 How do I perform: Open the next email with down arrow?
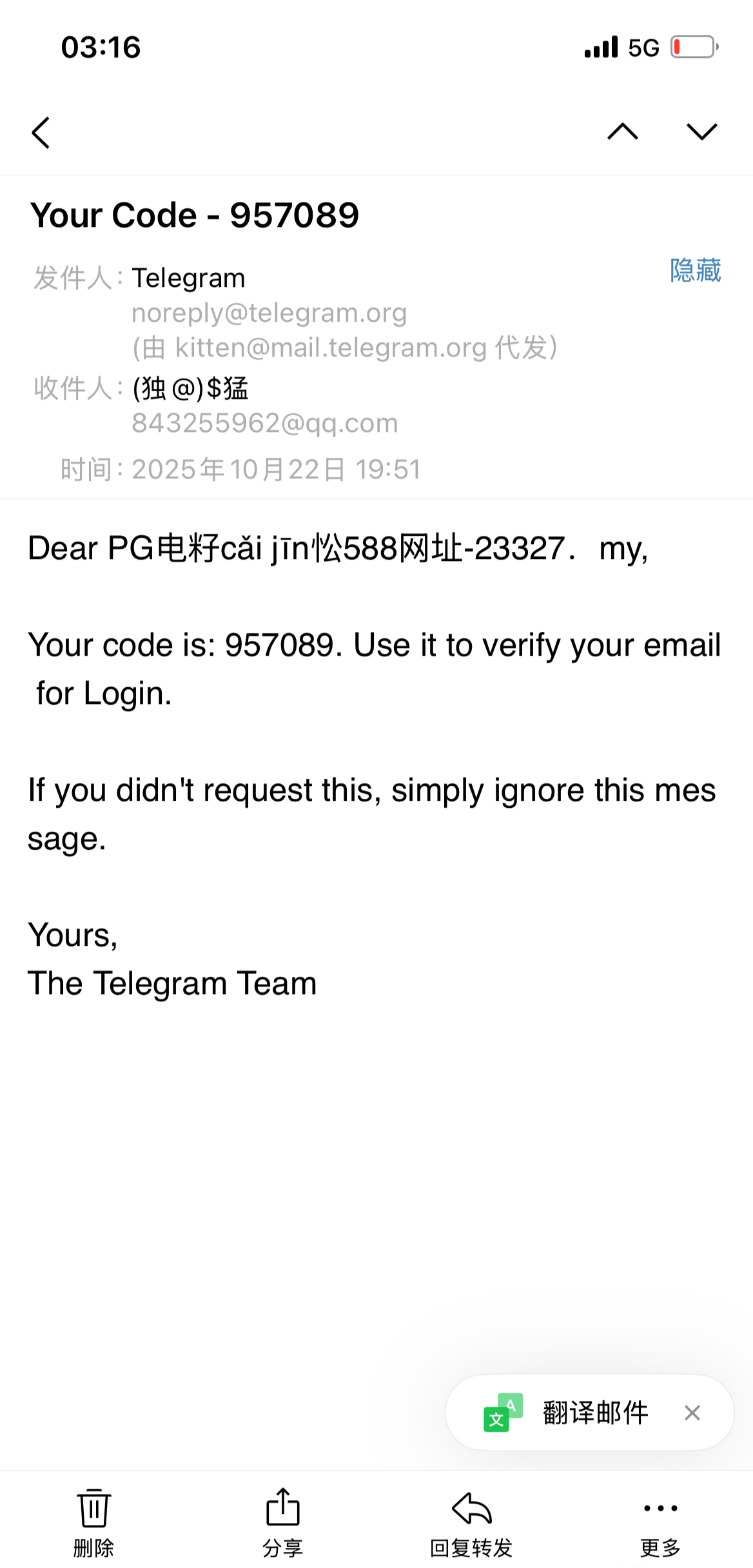pyautogui.click(x=701, y=132)
